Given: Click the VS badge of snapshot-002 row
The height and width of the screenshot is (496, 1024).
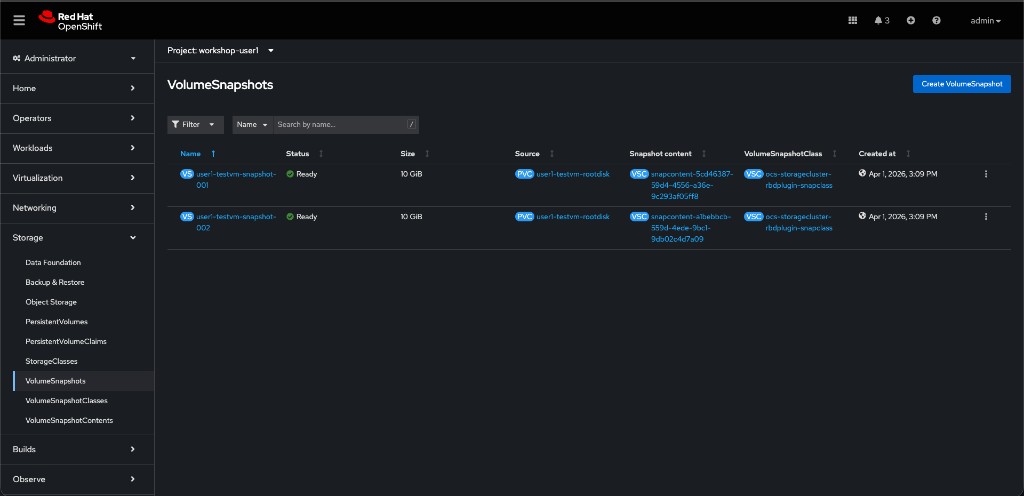Looking at the screenshot, I should 187,217.
